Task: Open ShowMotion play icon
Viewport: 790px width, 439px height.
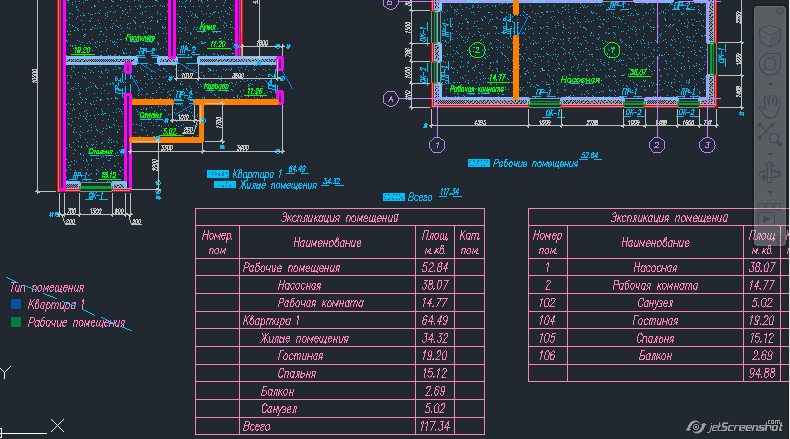Action: [768, 218]
